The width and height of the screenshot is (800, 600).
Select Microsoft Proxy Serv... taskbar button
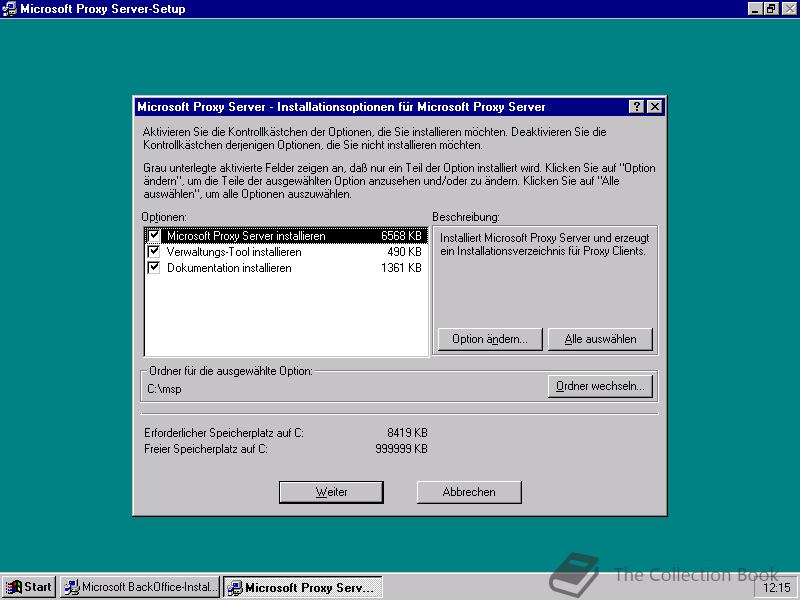[303, 587]
